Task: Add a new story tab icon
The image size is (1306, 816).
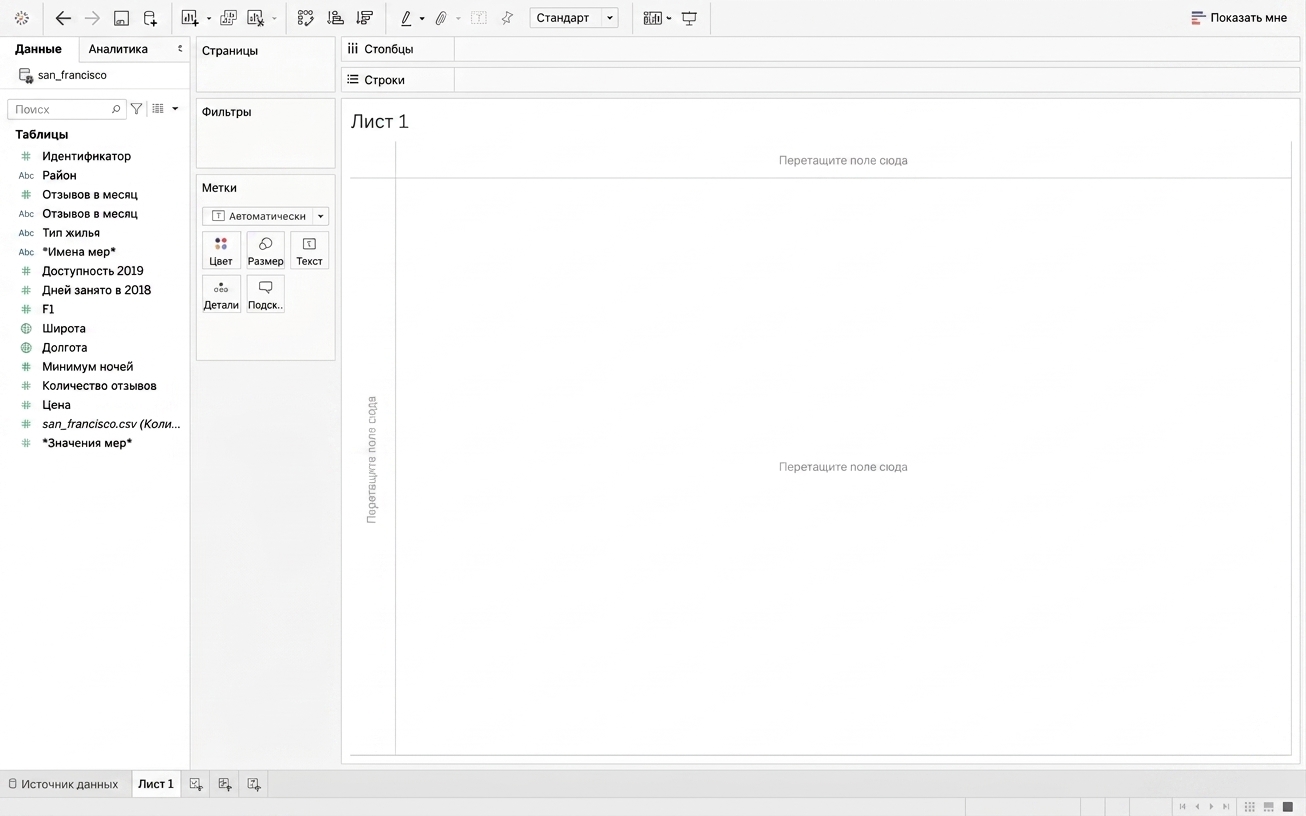Action: click(x=254, y=784)
